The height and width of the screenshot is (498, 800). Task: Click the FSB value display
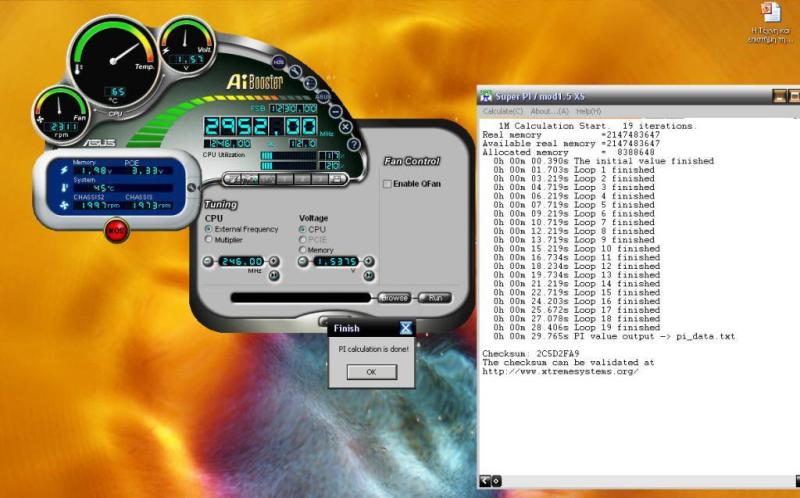tap(293, 108)
